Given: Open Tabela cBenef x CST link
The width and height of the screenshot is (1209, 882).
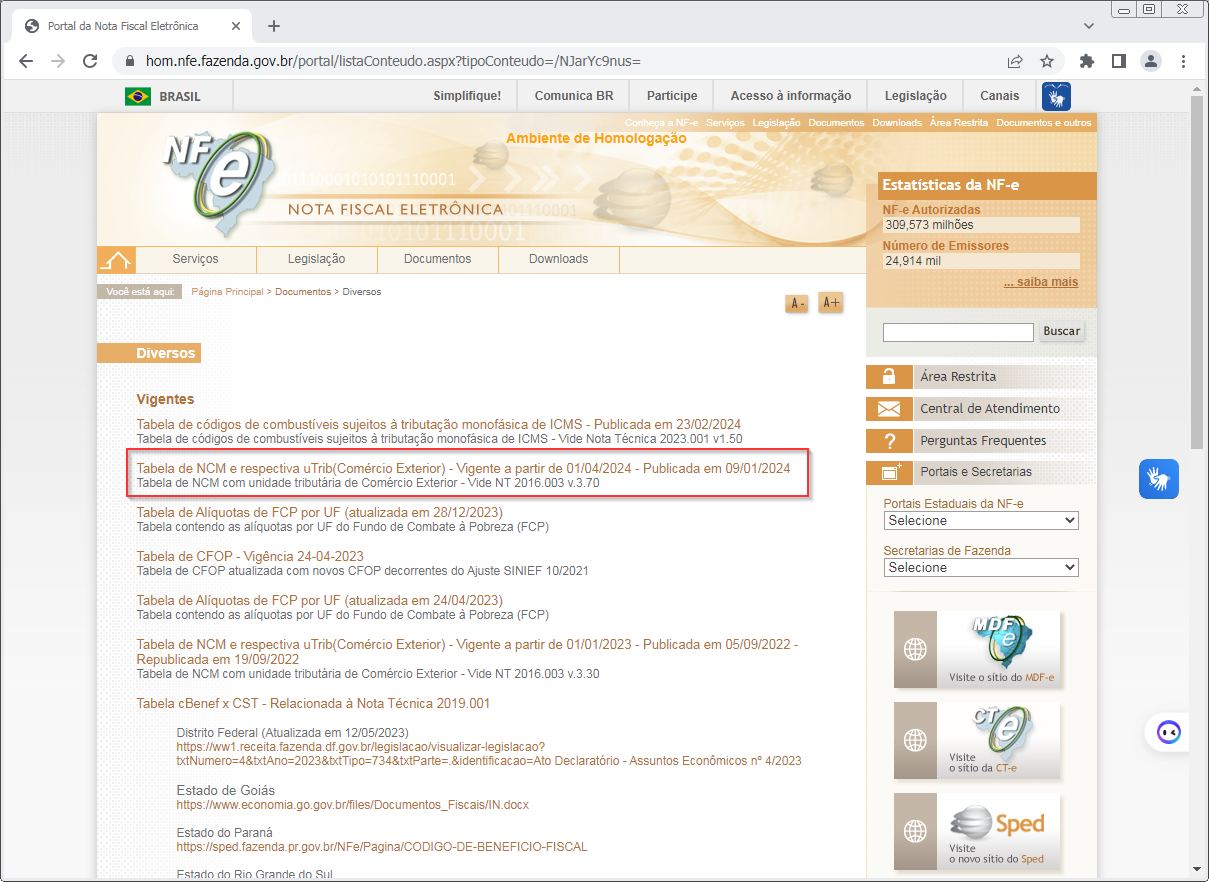Looking at the screenshot, I should [x=313, y=703].
